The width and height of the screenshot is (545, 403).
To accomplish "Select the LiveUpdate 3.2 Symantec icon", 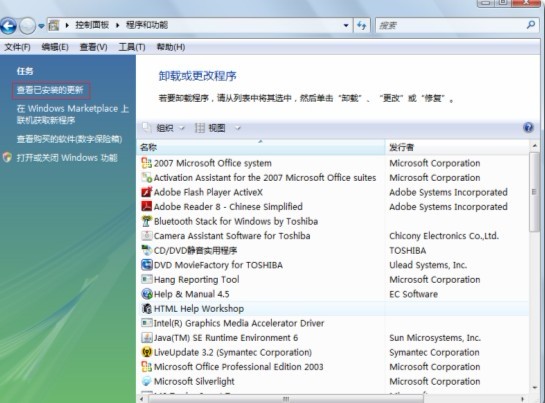I will [x=147, y=352].
